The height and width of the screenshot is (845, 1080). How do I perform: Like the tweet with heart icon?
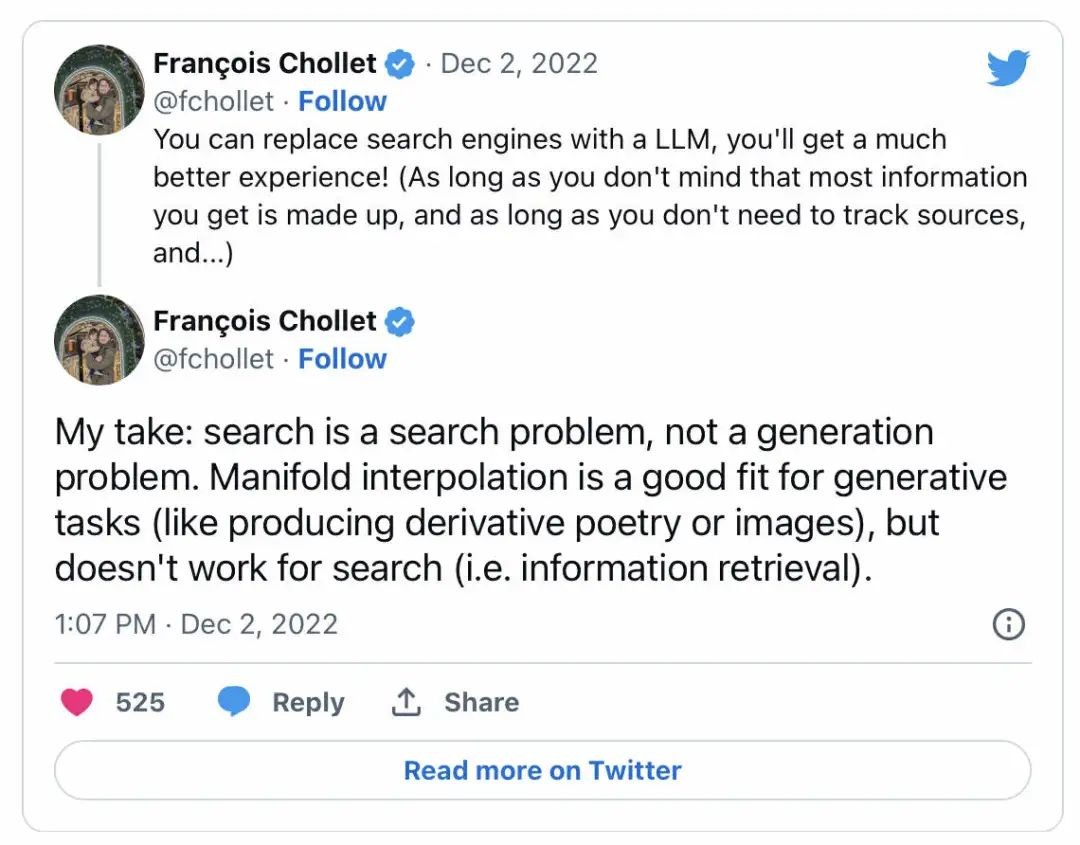[77, 702]
